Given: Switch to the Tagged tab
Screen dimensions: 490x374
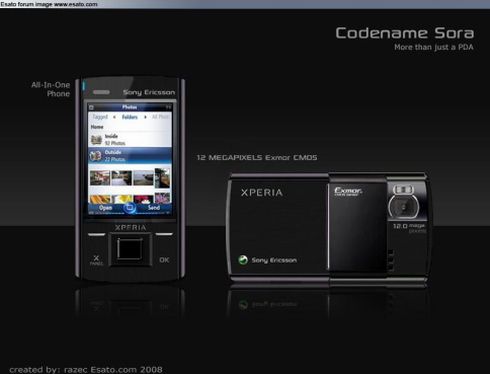Looking at the screenshot, I should tap(100, 117).
